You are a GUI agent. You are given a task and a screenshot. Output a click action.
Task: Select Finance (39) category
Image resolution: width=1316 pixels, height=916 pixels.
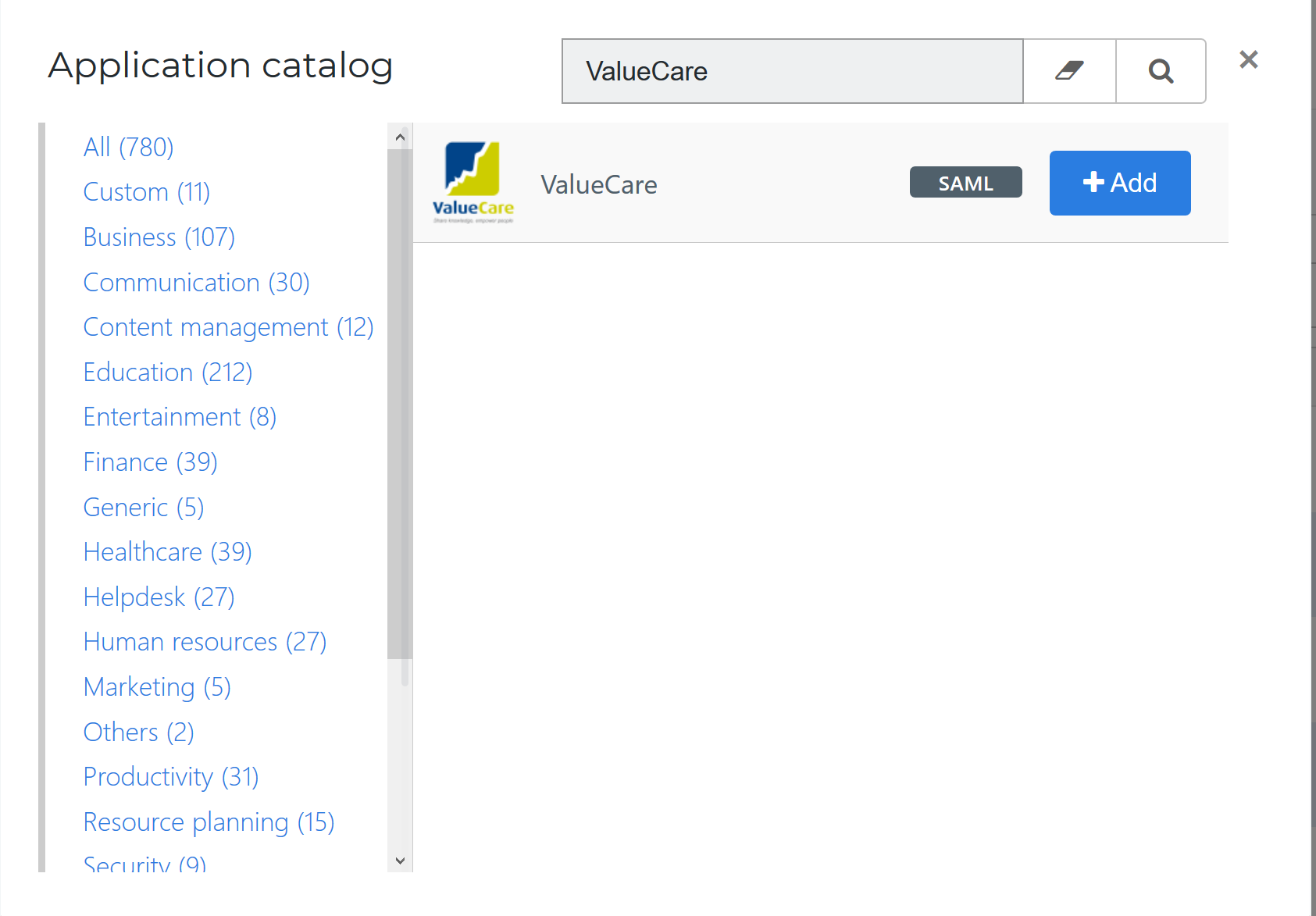(x=151, y=462)
